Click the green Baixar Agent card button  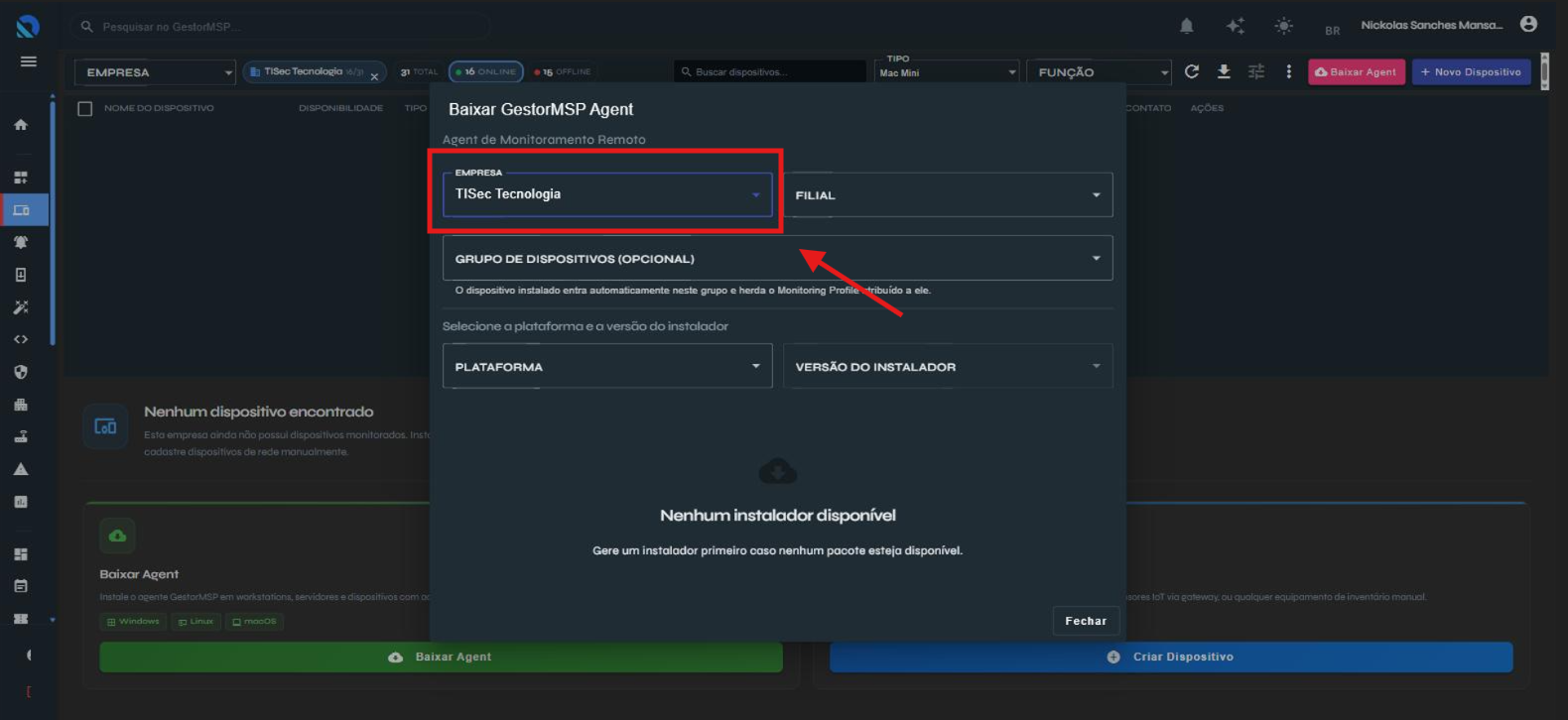[441, 657]
